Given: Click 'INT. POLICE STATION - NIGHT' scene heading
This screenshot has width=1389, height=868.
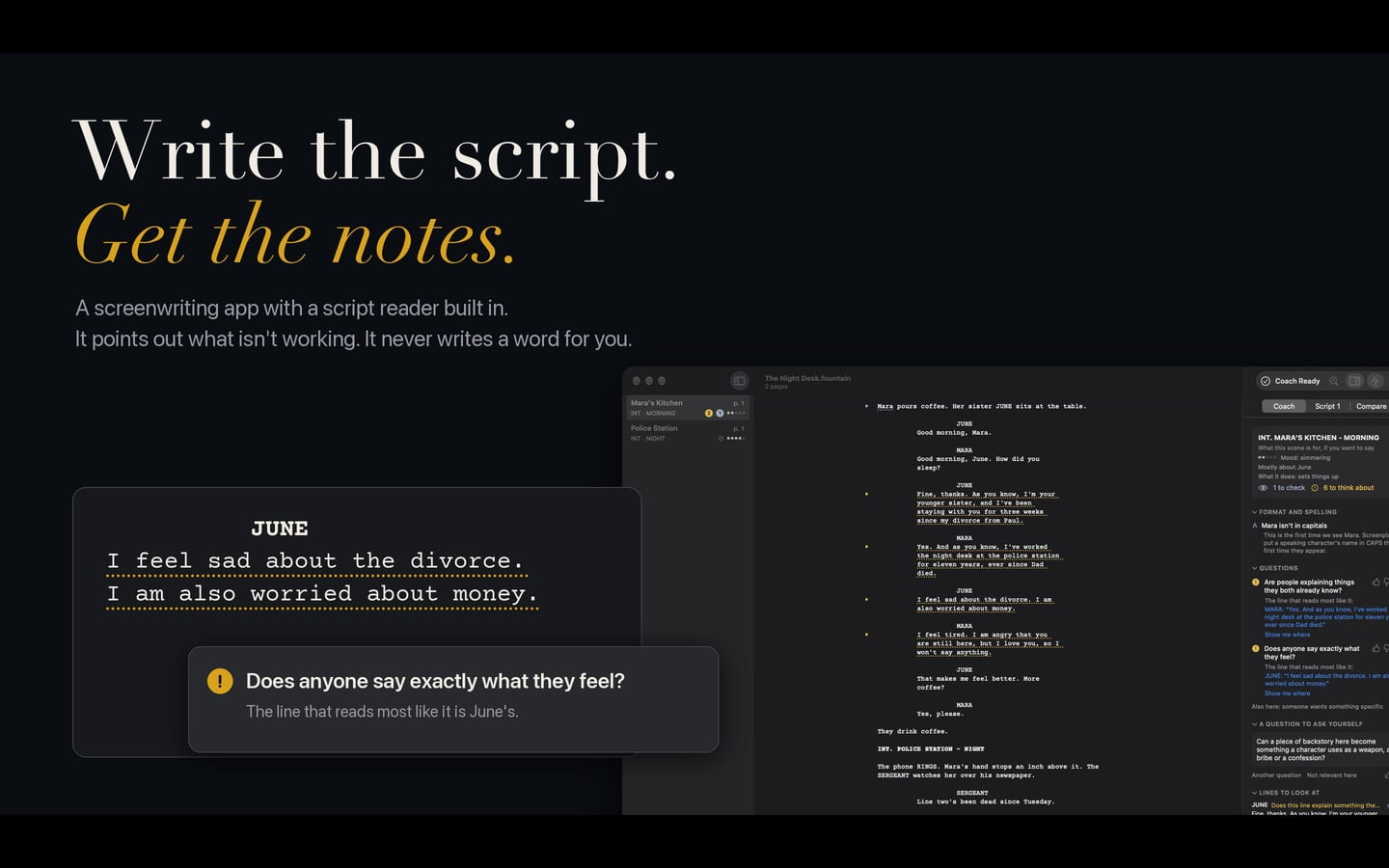Looking at the screenshot, I should [x=930, y=749].
